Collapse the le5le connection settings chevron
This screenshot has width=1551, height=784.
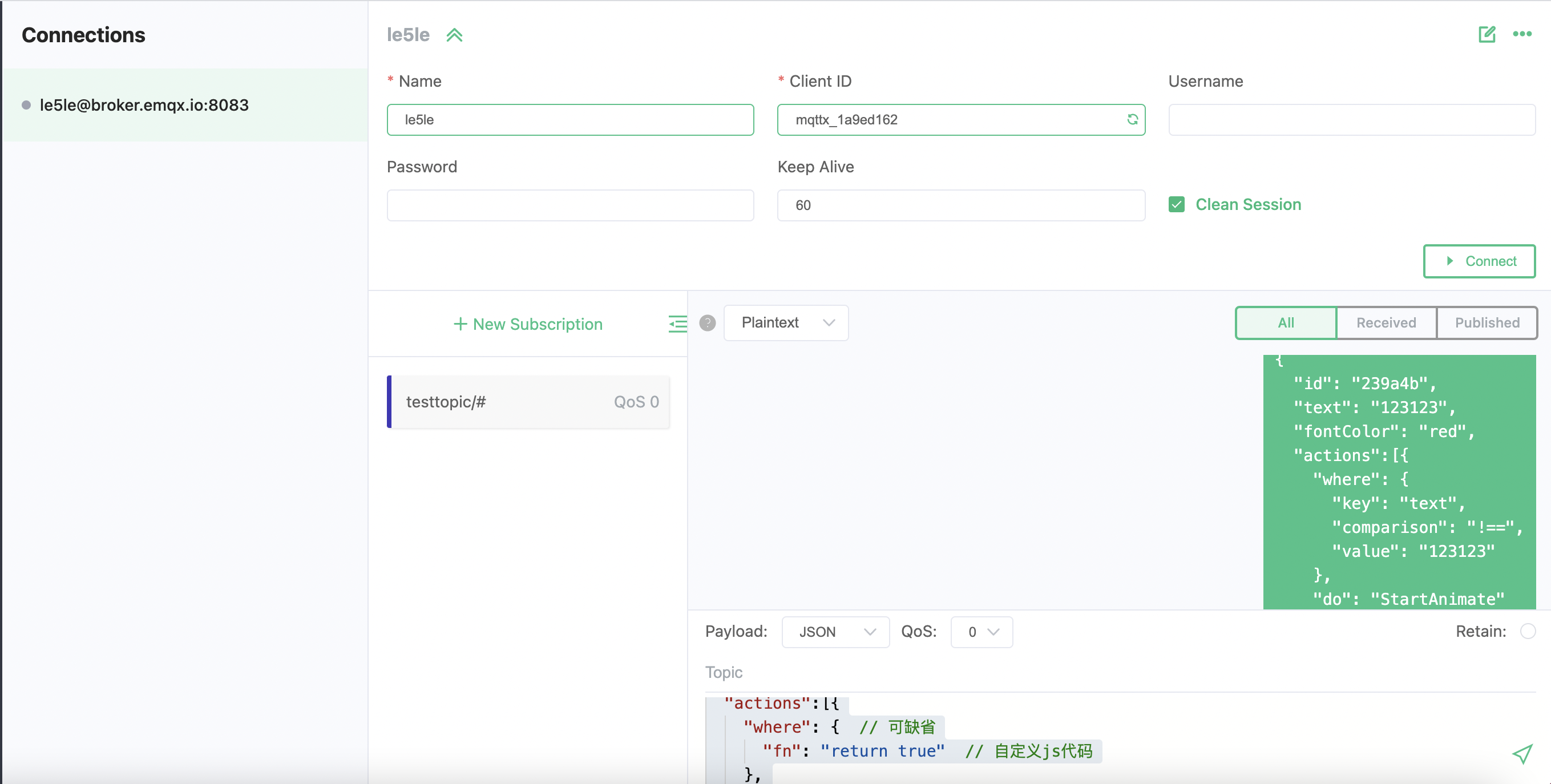455,35
